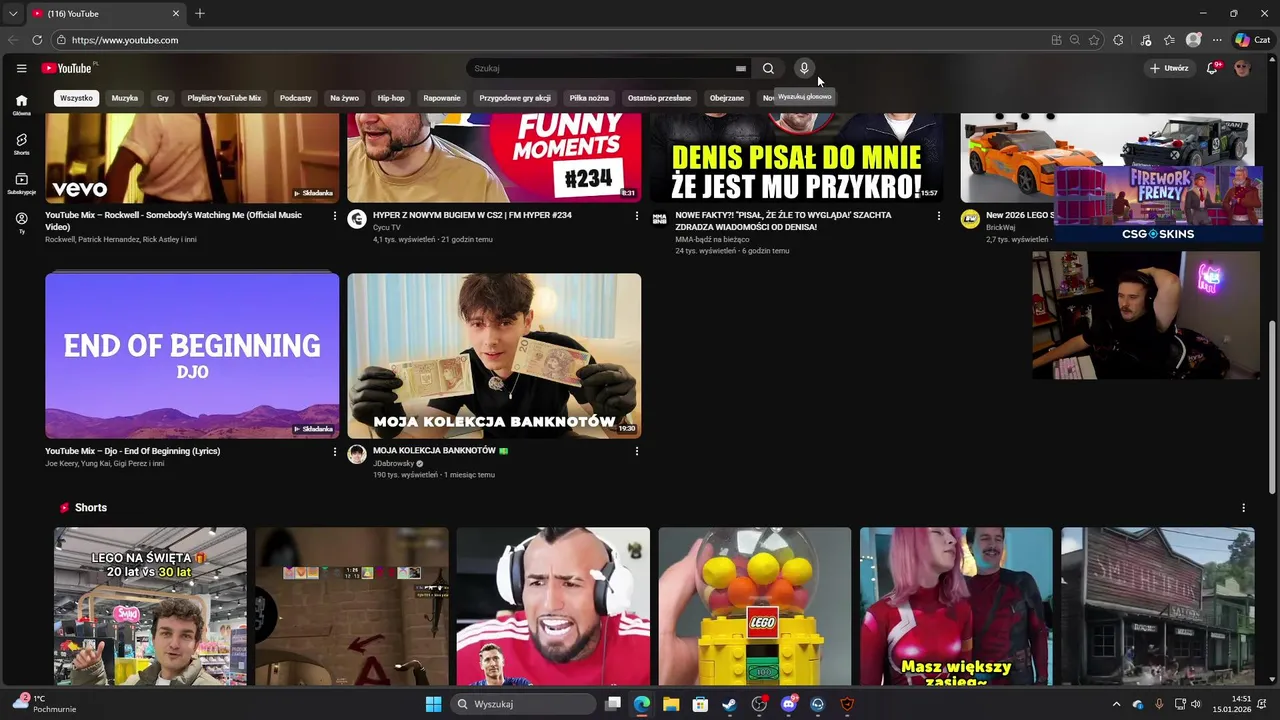The height and width of the screenshot is (720, 1280).
Task: Open options menu for NOWE FAKTY video
Action: tap(939, 216)
